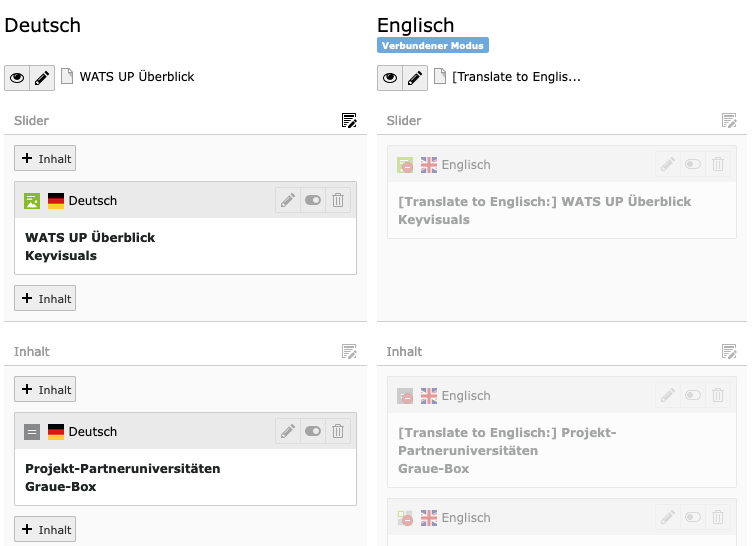Edit all Slider column records in Deutsch
The image size is (753, 546).
click(349, 121)
